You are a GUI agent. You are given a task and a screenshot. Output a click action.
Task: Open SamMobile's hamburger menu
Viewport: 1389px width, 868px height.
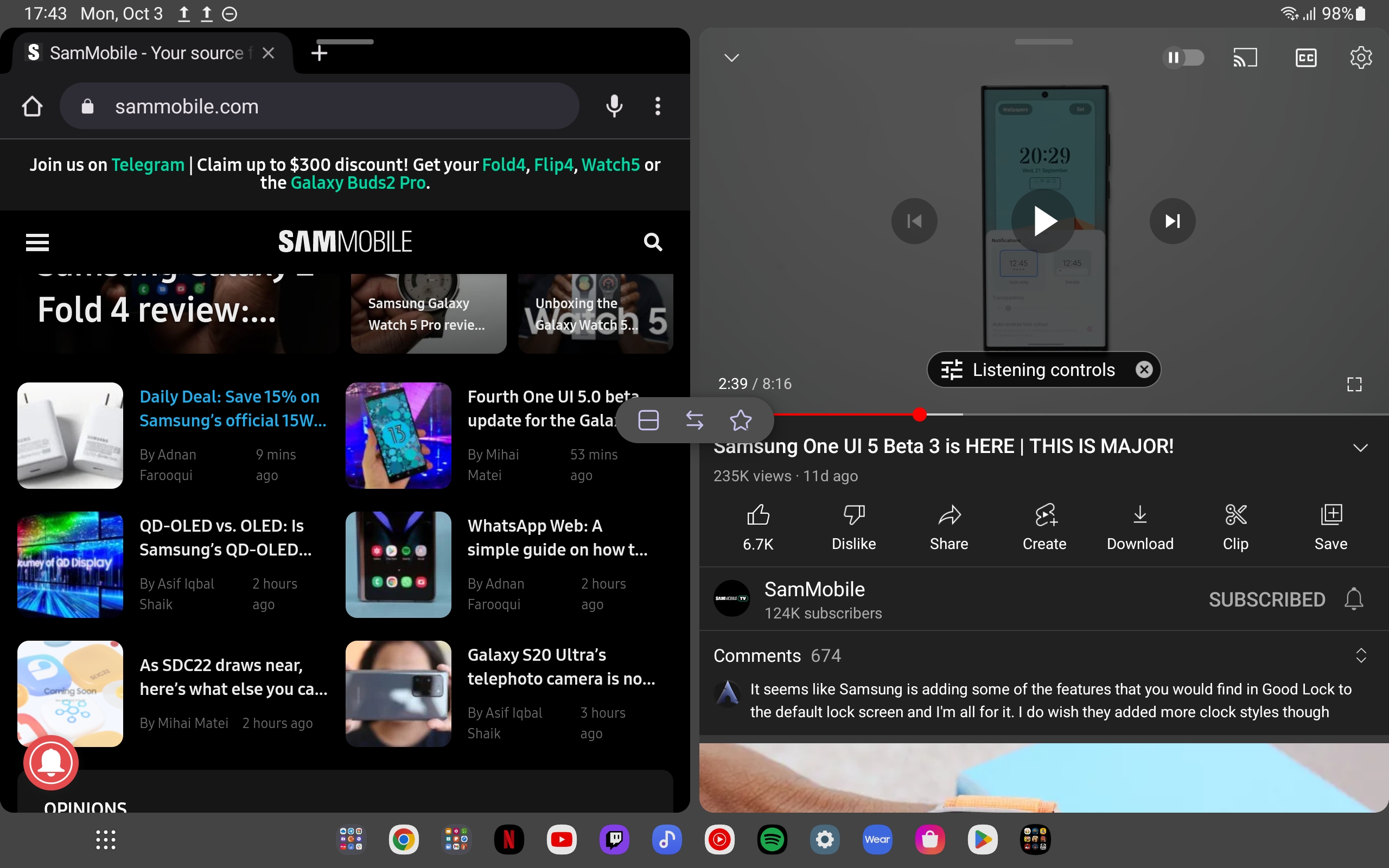pos(37,242)
